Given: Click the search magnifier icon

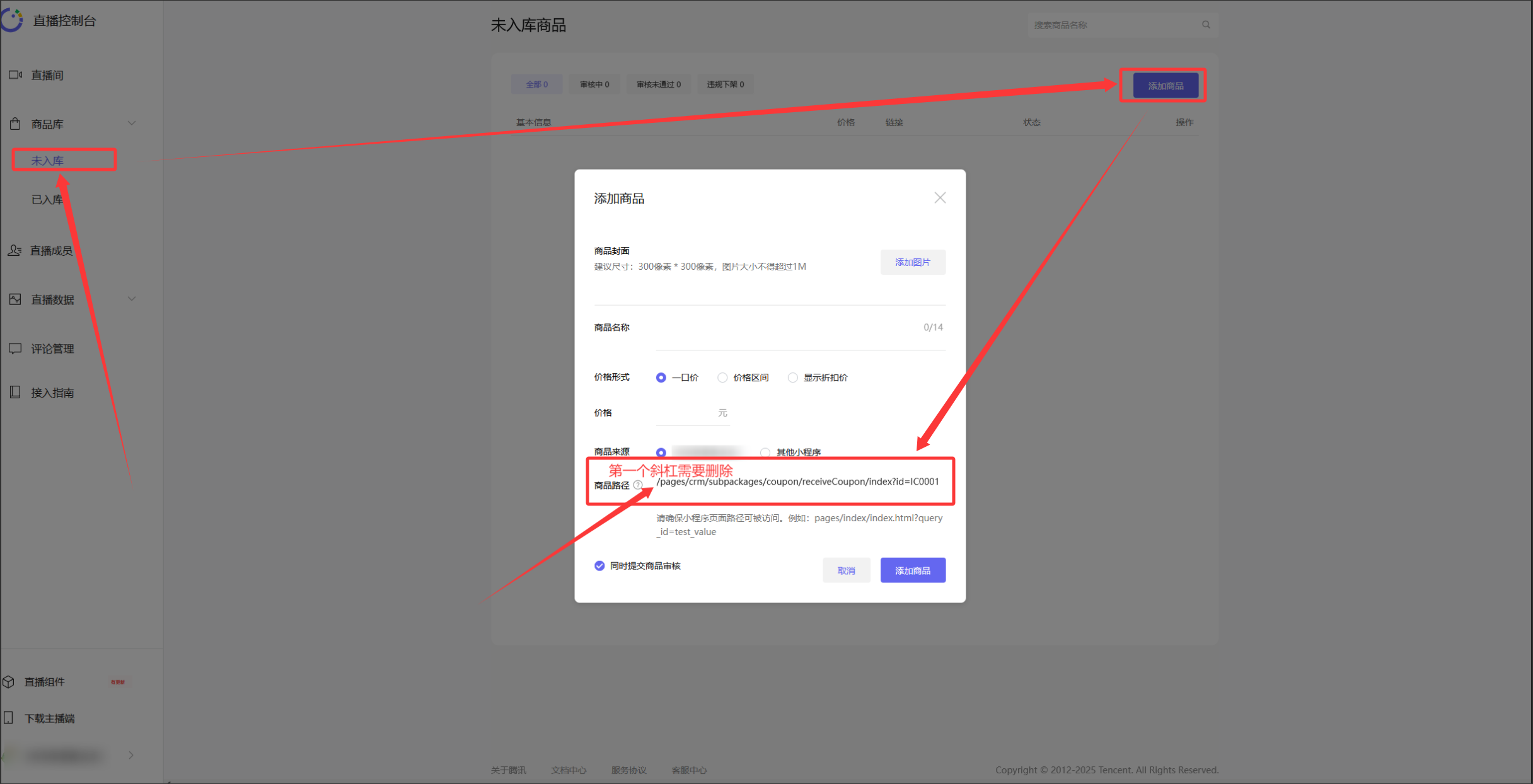Looking at the screenshot, I should tap(1205, 25).
